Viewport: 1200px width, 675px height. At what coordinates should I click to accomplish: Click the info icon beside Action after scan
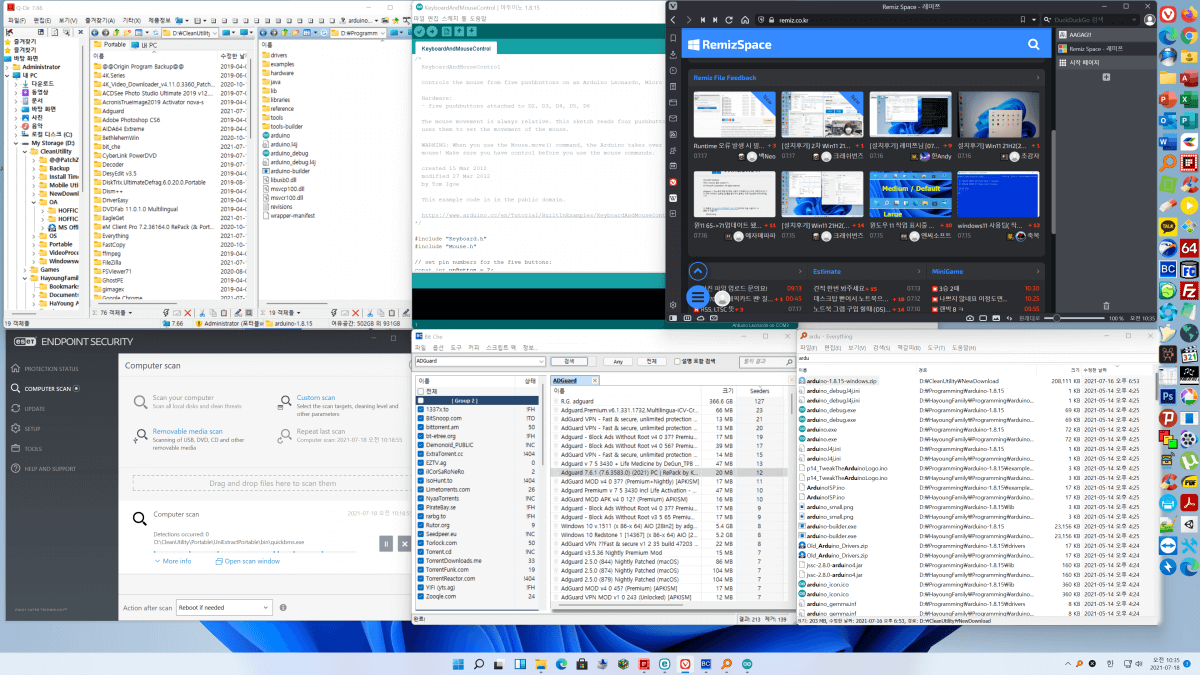tap(283, 607)
